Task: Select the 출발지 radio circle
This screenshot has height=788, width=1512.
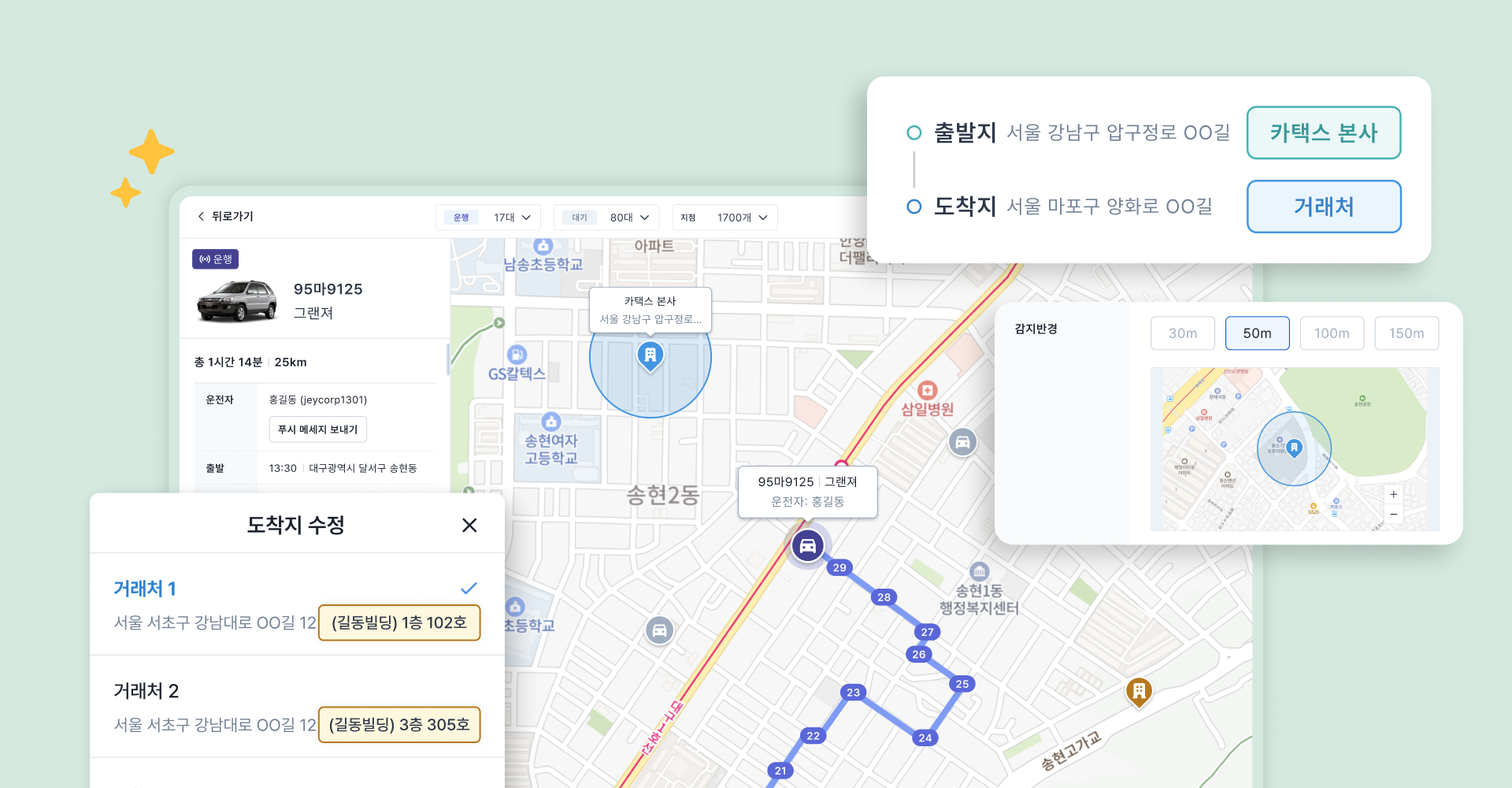Action: pos(913,133)
